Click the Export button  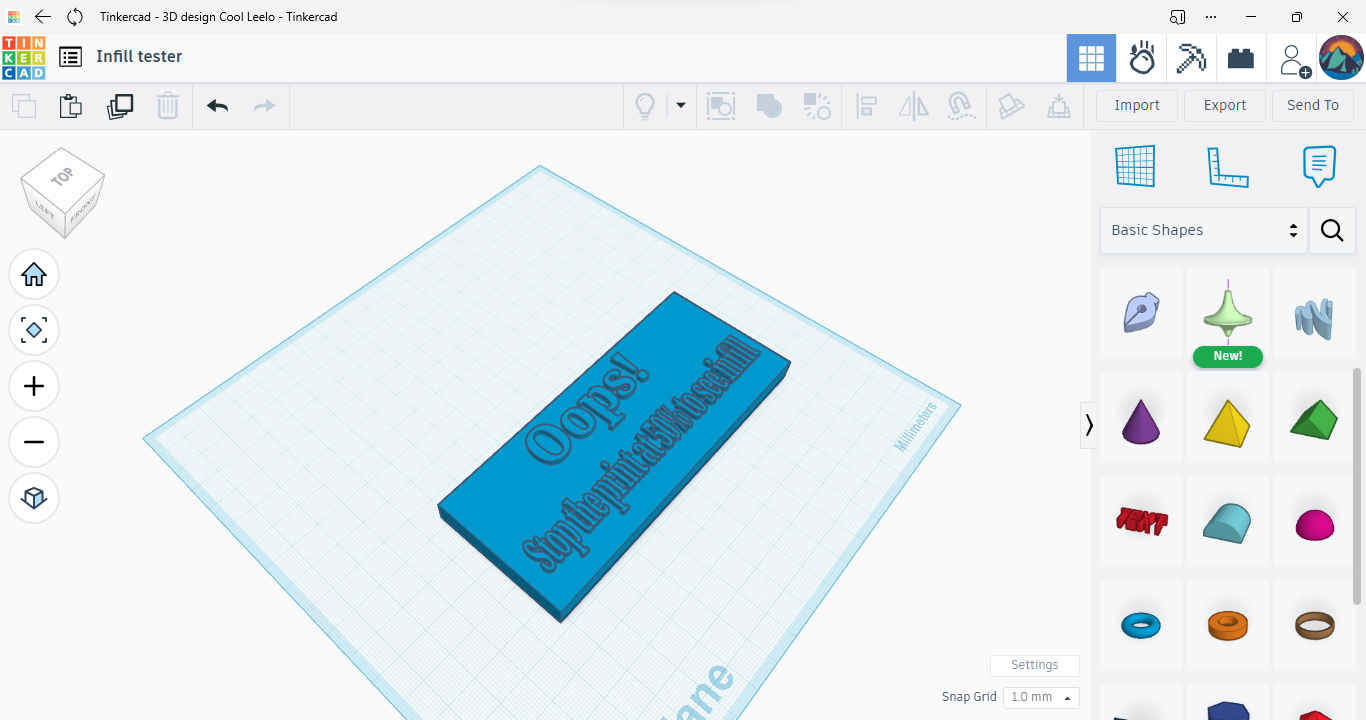[x=1225, y=105]
